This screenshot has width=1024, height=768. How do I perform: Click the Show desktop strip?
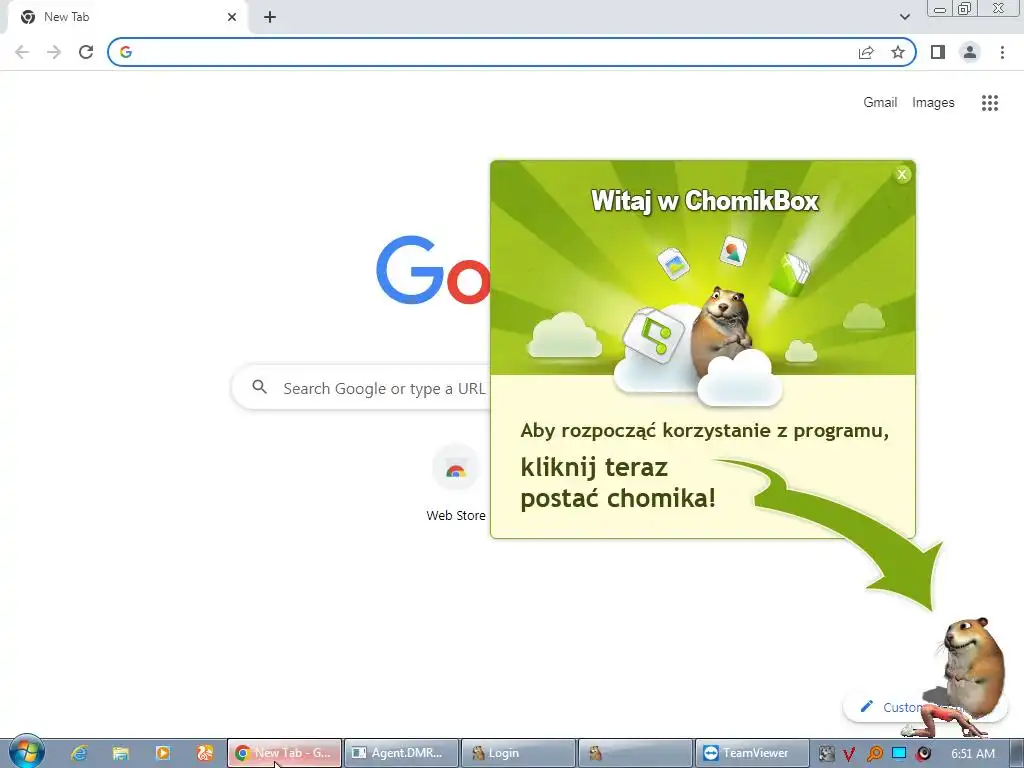(x=1016, y=753)
